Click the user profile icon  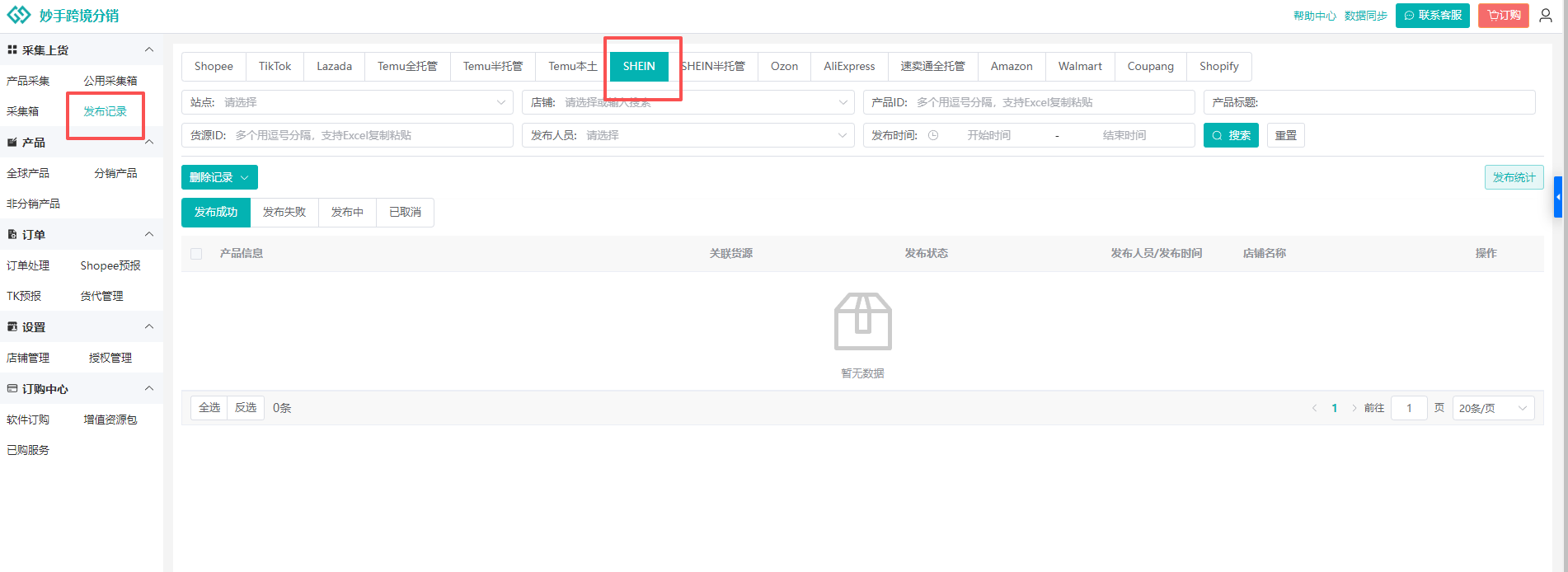point(1546,16)
